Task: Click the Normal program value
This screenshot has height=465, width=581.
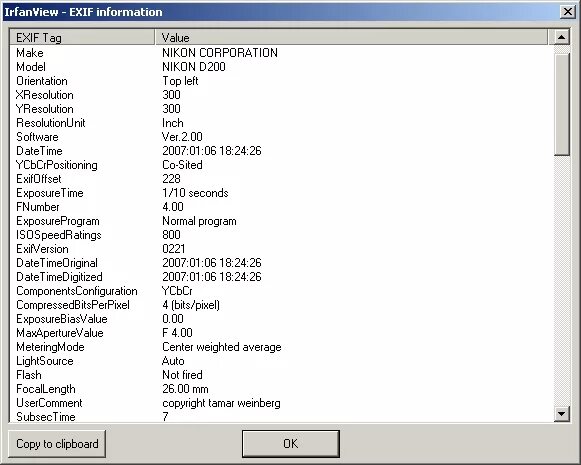Action: tap(199, 221)
